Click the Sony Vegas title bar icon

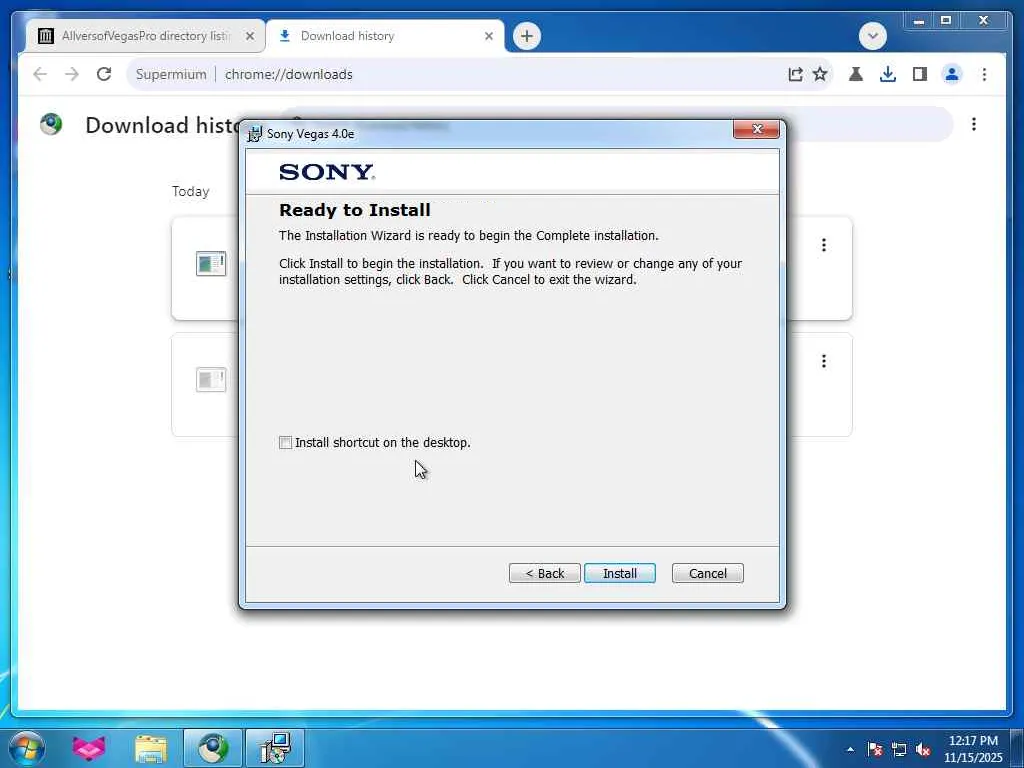coord(255,134)
